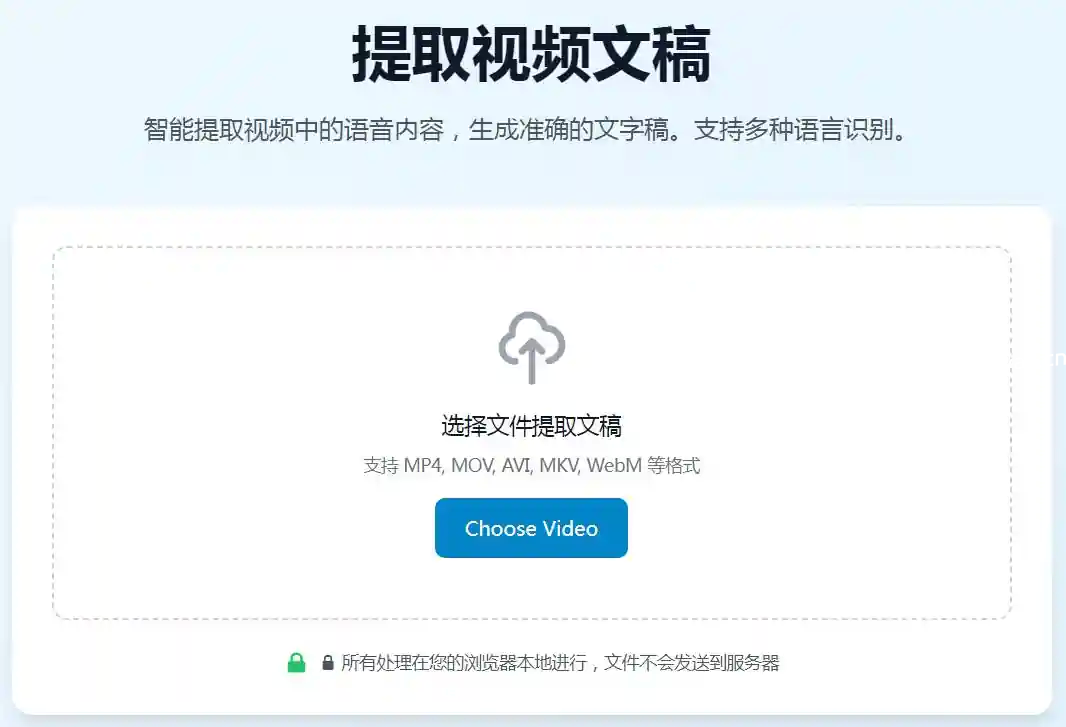Click 等格式 at end of formats line
Screen dimensions: 1066x727
[673, 466]
